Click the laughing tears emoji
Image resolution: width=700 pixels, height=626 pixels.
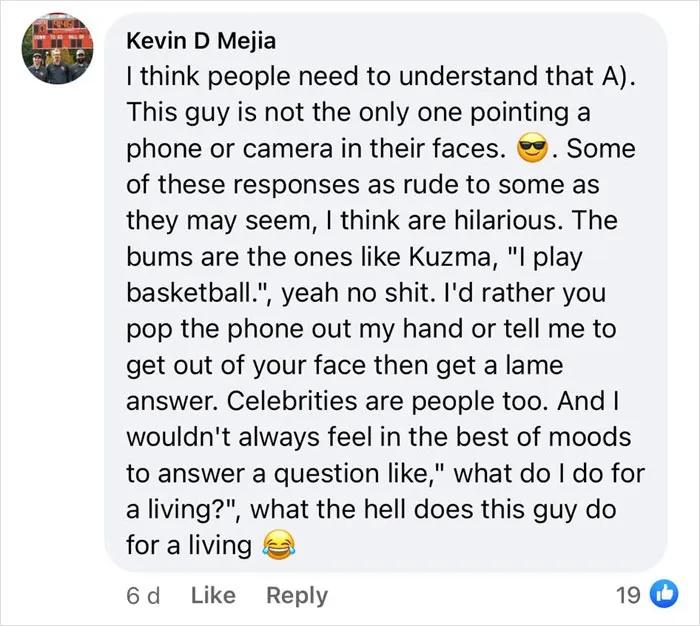click(x=279, y=544)
